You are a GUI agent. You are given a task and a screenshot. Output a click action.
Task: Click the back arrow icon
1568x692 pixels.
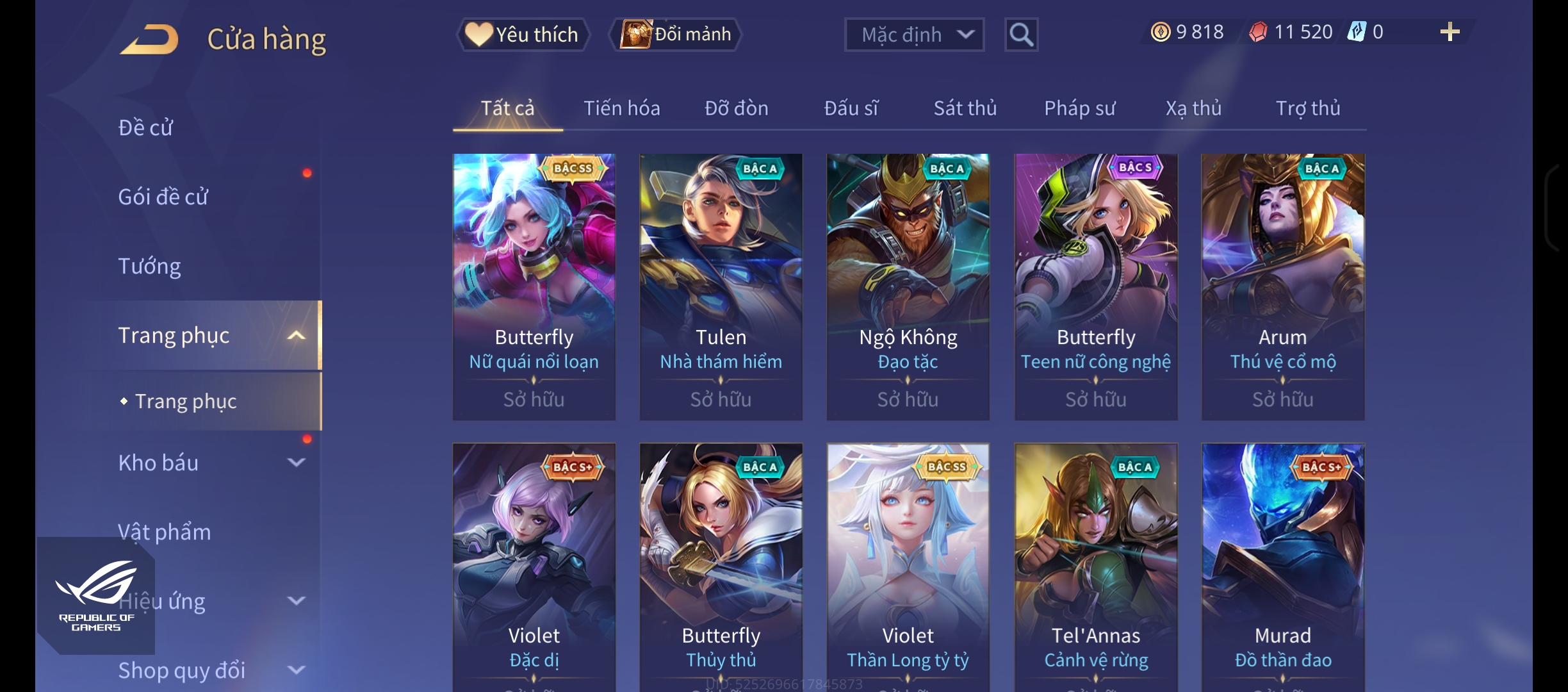150,38
